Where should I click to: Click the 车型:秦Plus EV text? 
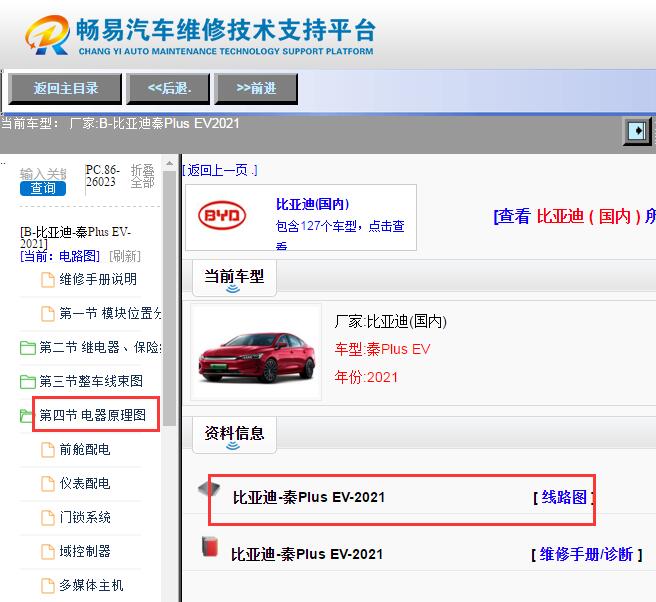pyautogui.click(x=382, y=349)
